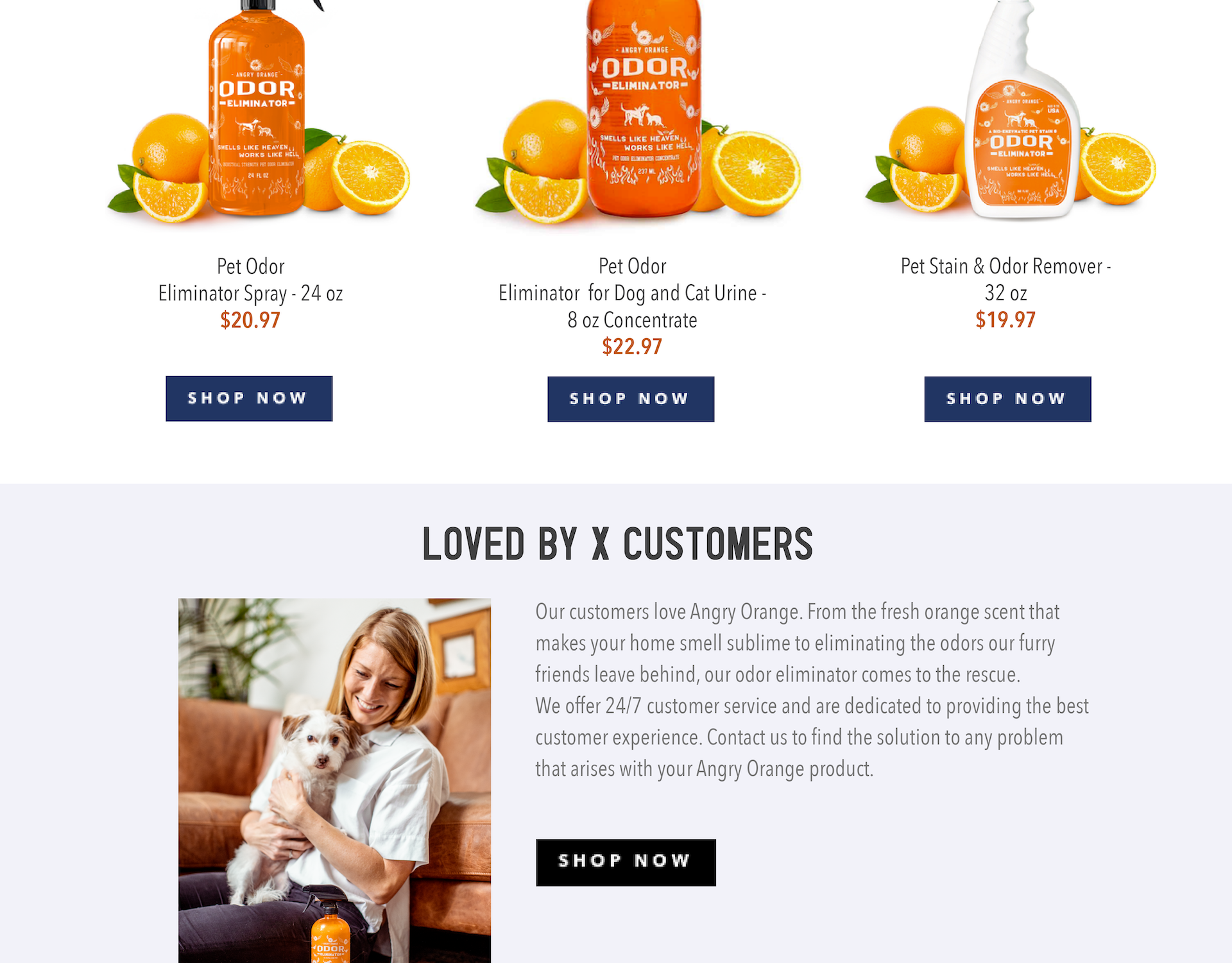Click Shop Now under 24 oz Spray
The width and height of the screenshot is (1232, 963).
click(x=249, y=398)
